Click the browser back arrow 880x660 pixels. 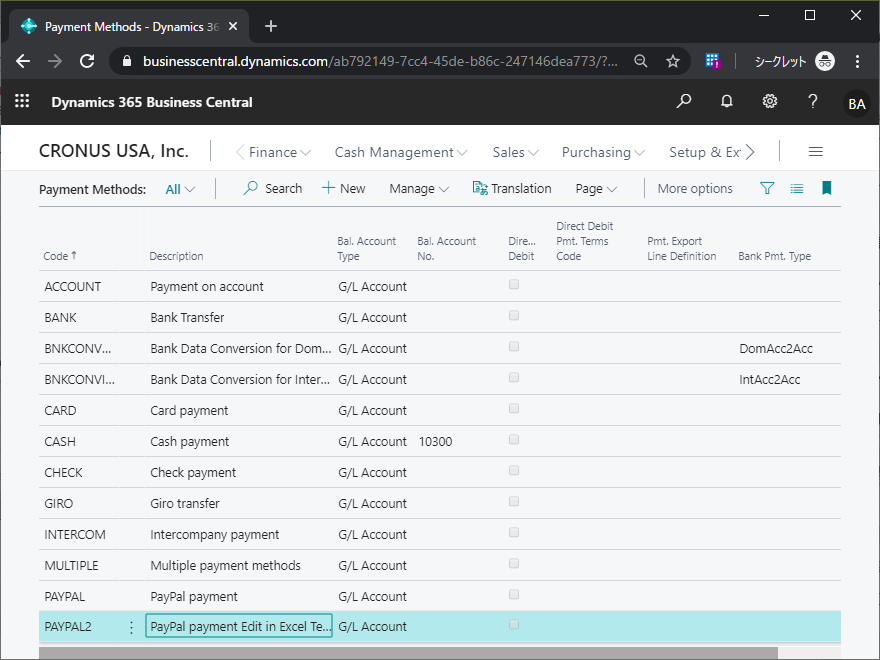coord(23,61)
